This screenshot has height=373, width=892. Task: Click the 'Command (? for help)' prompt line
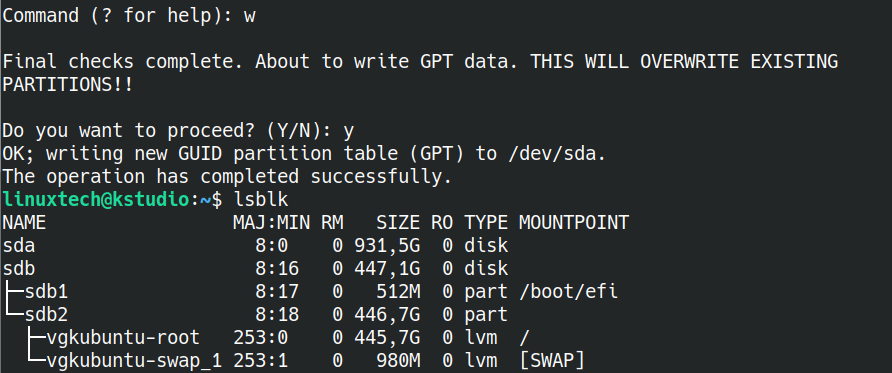129,15
